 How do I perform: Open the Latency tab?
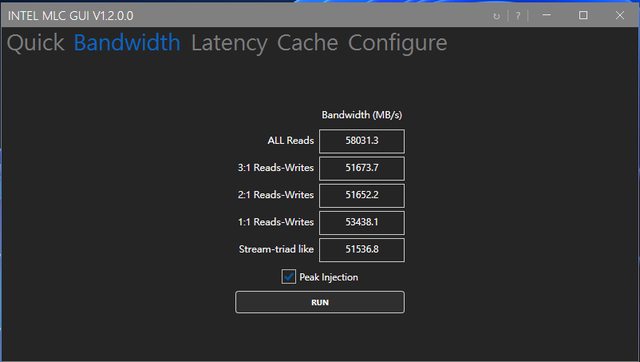[229, 43]
